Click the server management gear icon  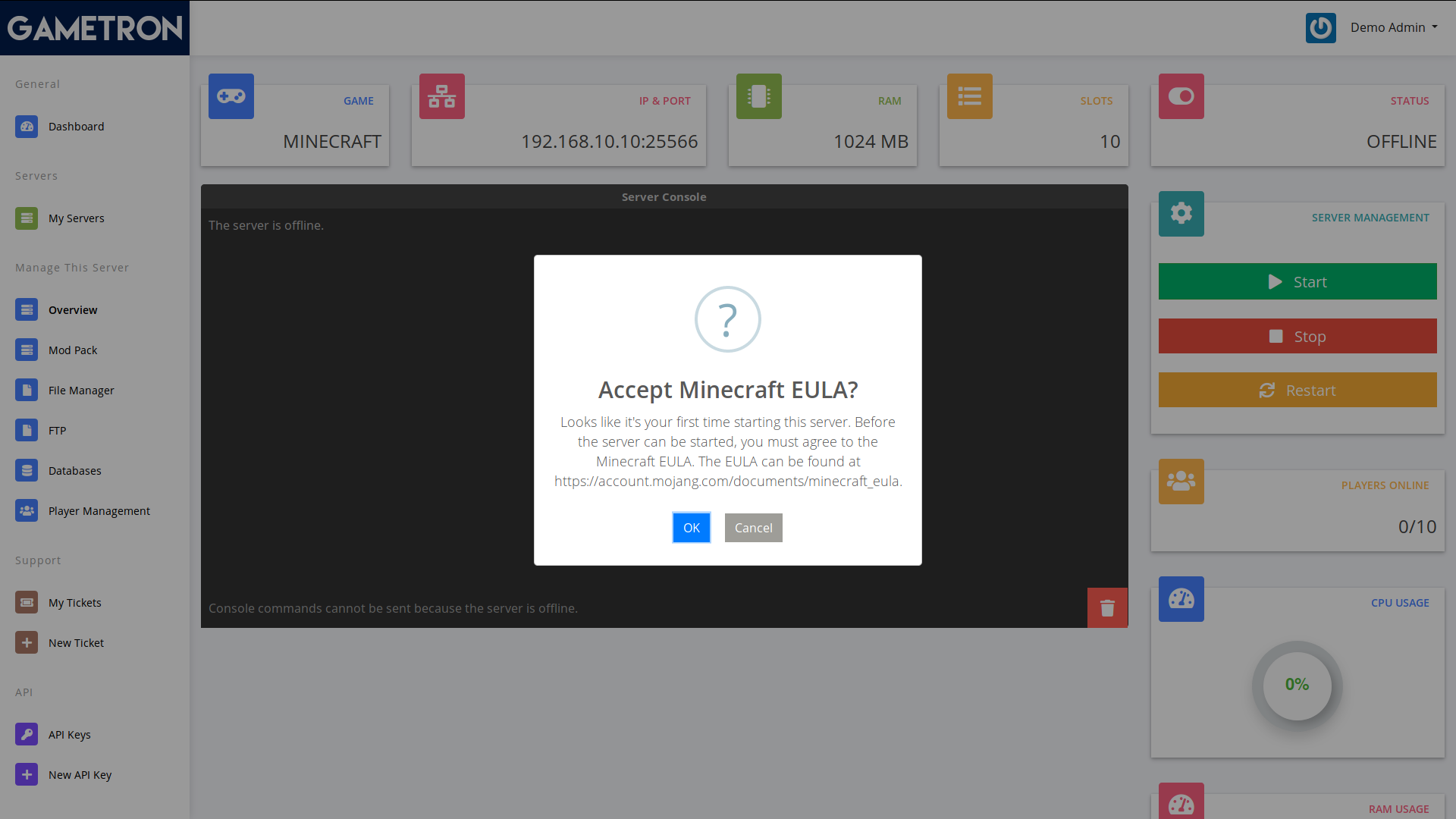(x=1181, y=214)
